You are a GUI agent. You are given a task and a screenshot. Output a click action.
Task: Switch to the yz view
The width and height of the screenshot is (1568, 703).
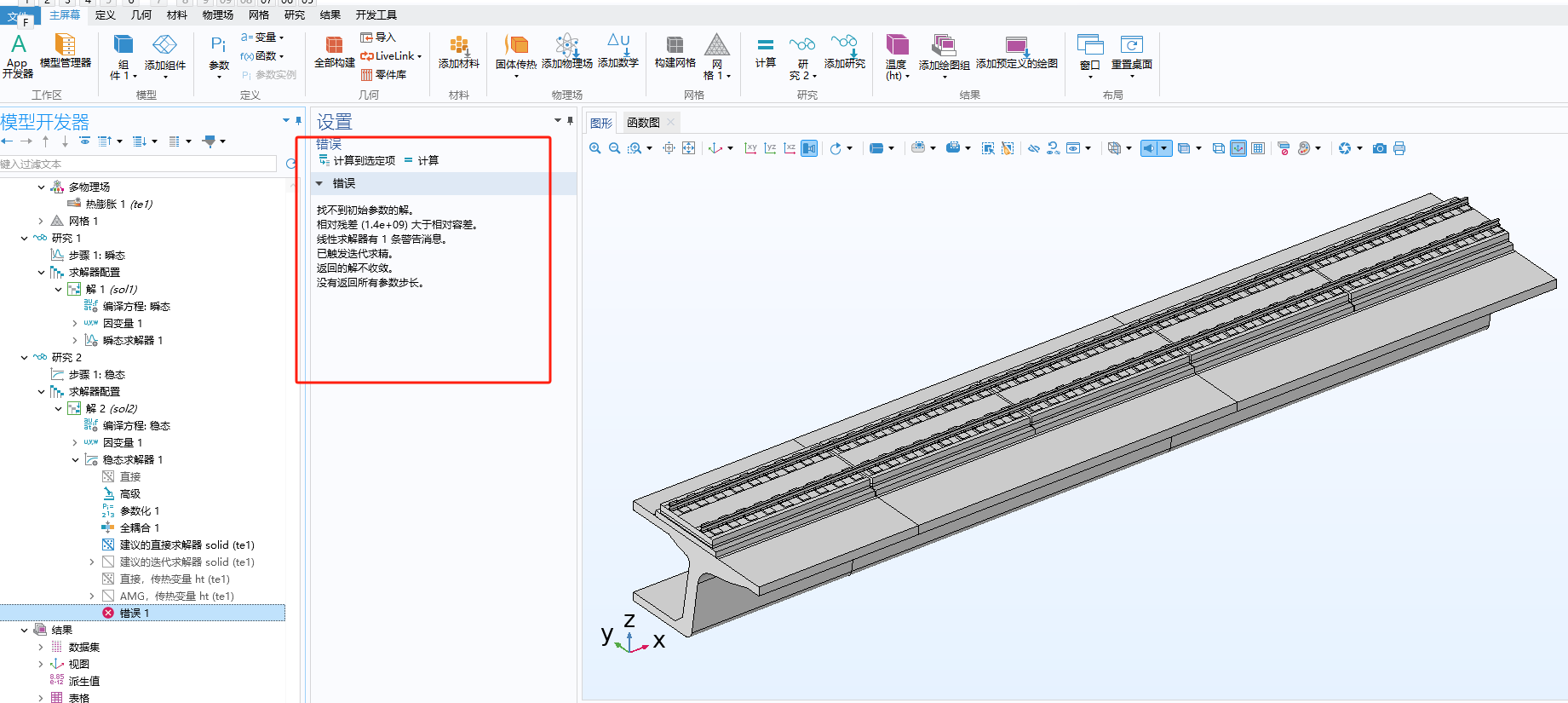click(x=770, y=148)
